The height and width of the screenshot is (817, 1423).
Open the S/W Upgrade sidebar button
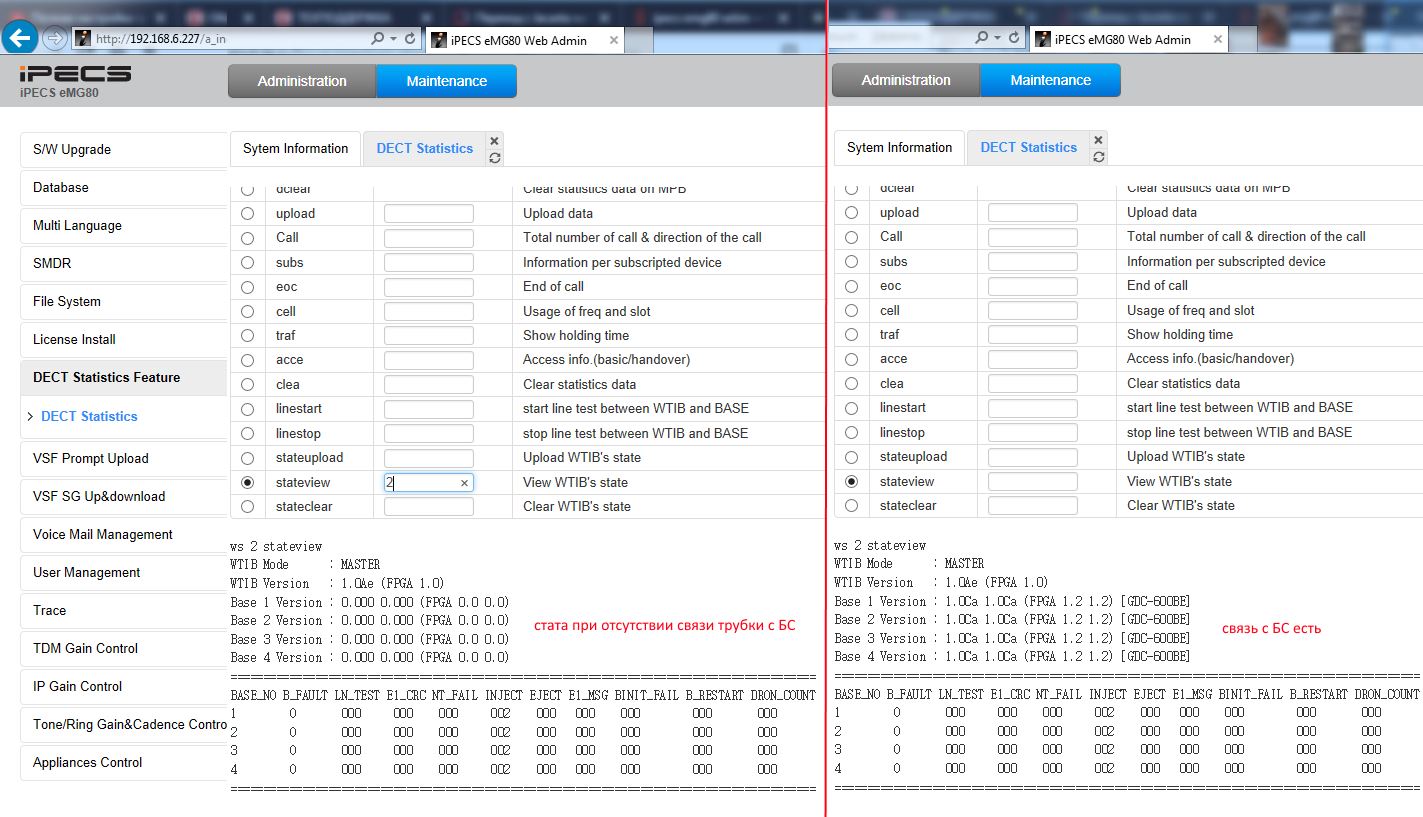pos(123,150)
